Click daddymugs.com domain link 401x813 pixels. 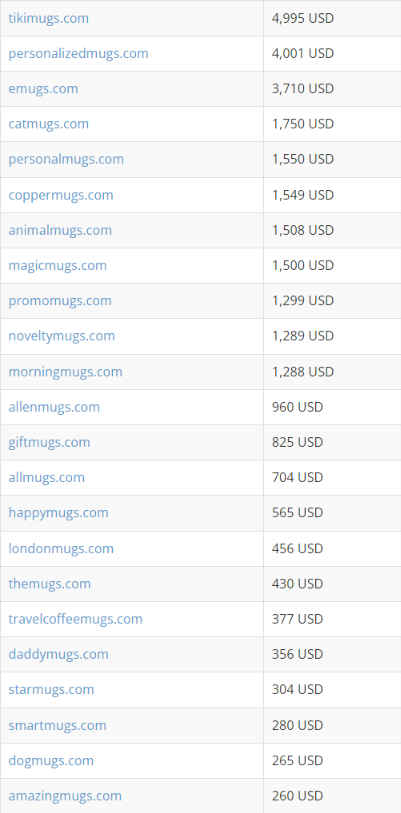[59, 654]
